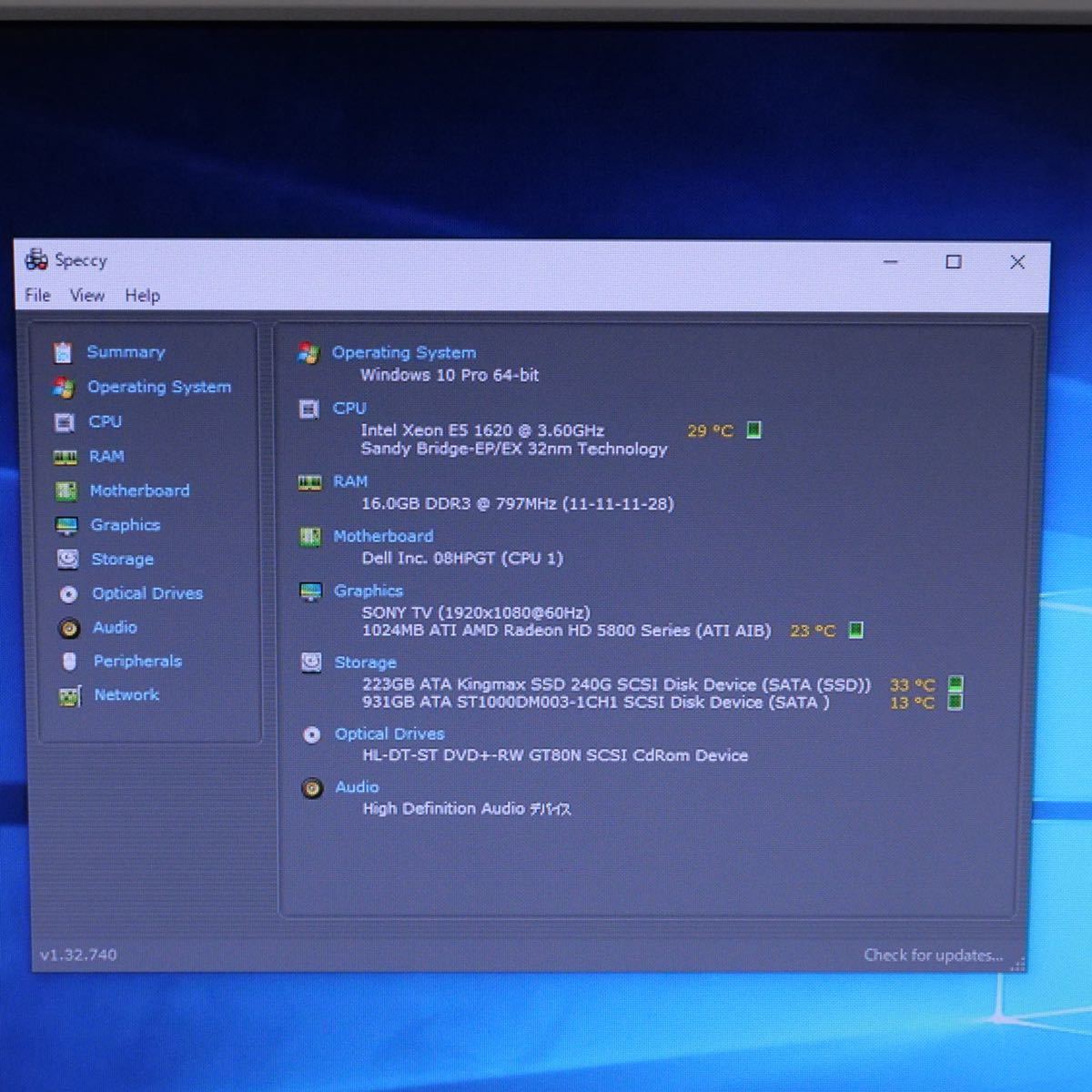Click the Sandy Bridge-EP/EX 32nm Technology text
Viewport: 1092px width, 1092px height.
pos(514,449)
